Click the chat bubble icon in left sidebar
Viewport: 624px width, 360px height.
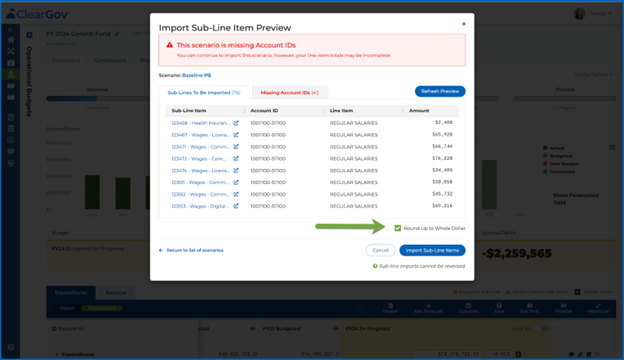click(x=11, y=152)
